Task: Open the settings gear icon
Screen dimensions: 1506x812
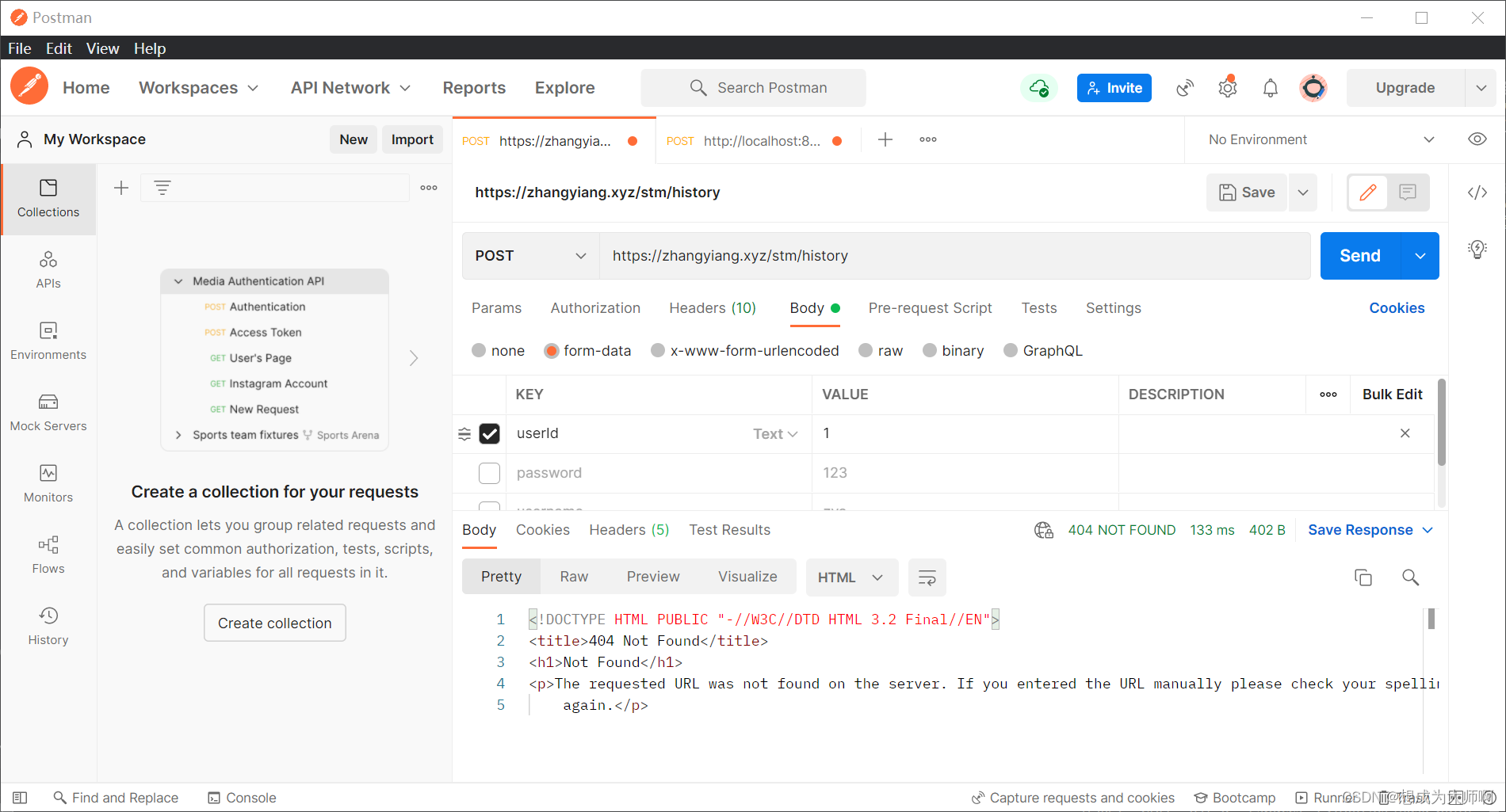Action: click(x=1228, y=87)
